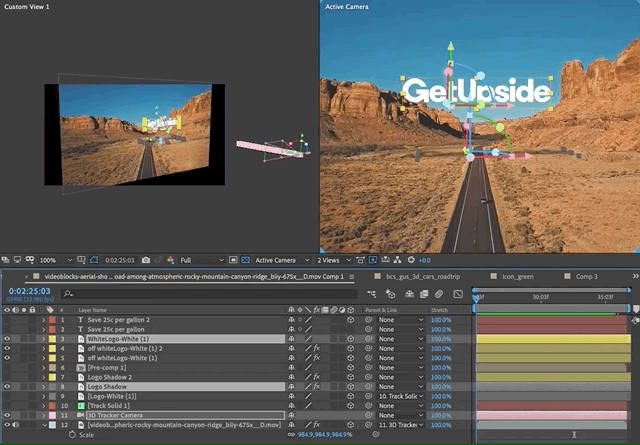Click yellow label swatch of WhiteLogo-White (1)
Viewport: 640px width, 445px height.
(52, 339)
